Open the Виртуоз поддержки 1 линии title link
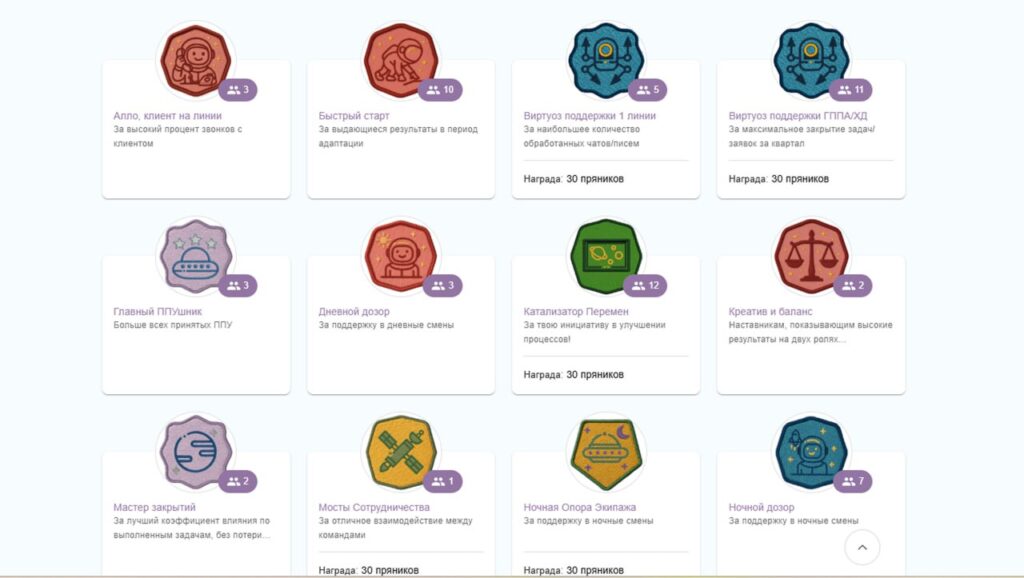 [590, 116]
